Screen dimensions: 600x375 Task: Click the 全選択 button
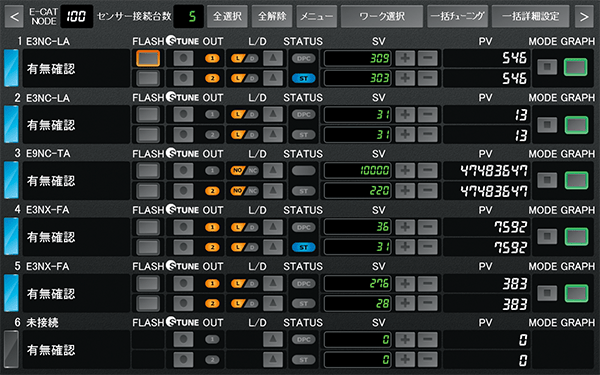227,16
